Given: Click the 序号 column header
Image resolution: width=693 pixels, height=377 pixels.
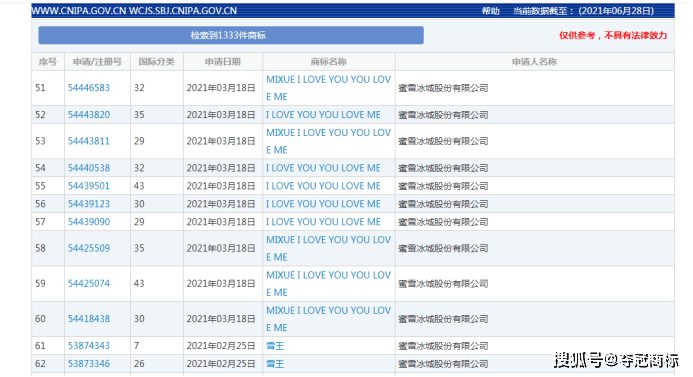Looking at the screenshot, I should pos(48,62).
